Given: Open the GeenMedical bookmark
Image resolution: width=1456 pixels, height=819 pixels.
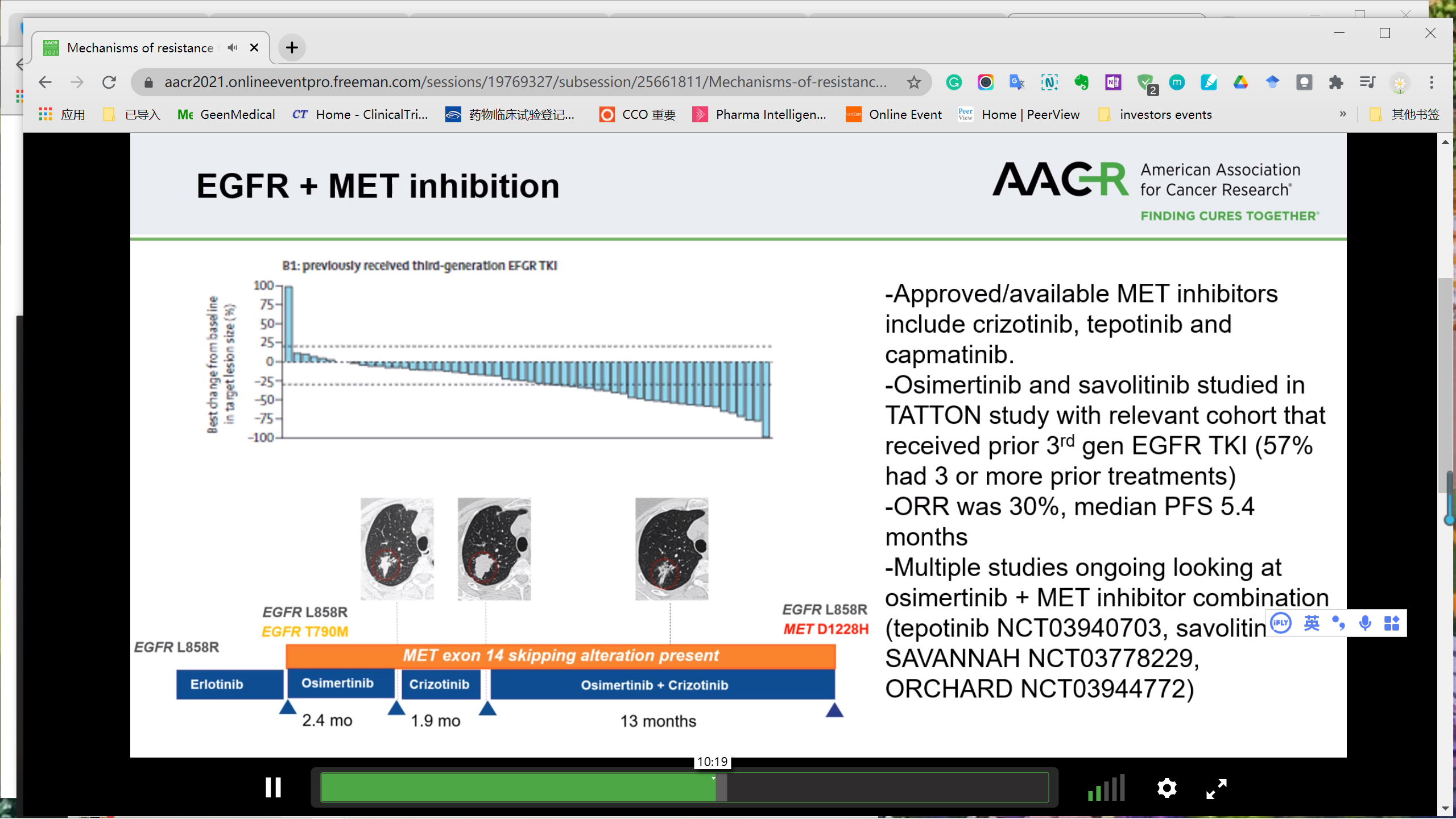Looking at the screenshot, I should pyautogui.click(x=226, y=115).
